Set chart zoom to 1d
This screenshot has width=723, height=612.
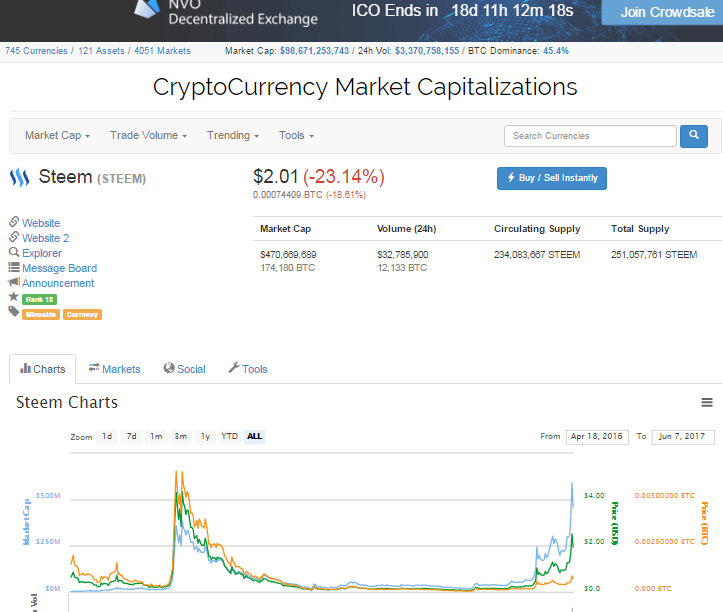107,436
